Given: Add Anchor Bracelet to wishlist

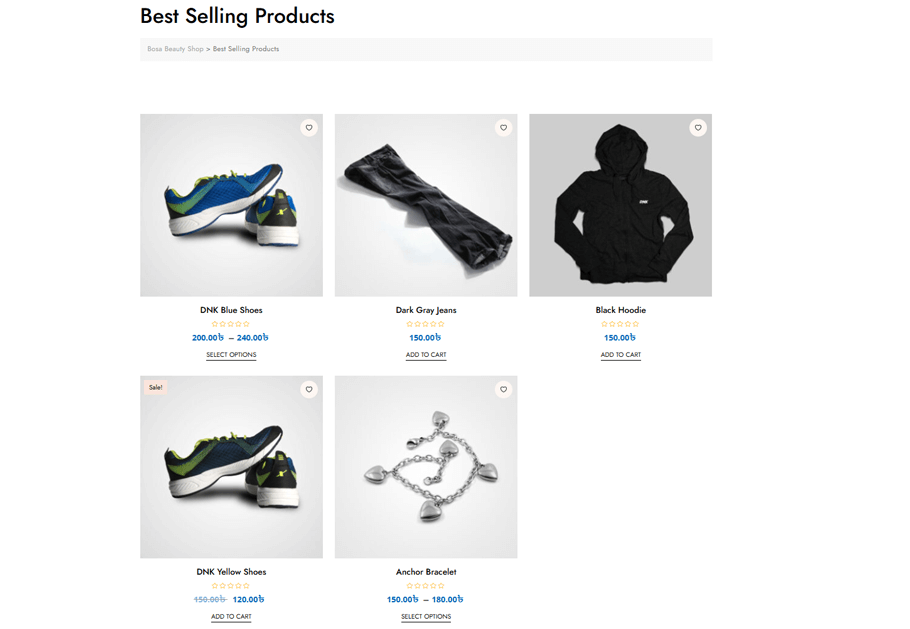Looking at the screenshot, I should pyautogui.click(x=504, y=389).
